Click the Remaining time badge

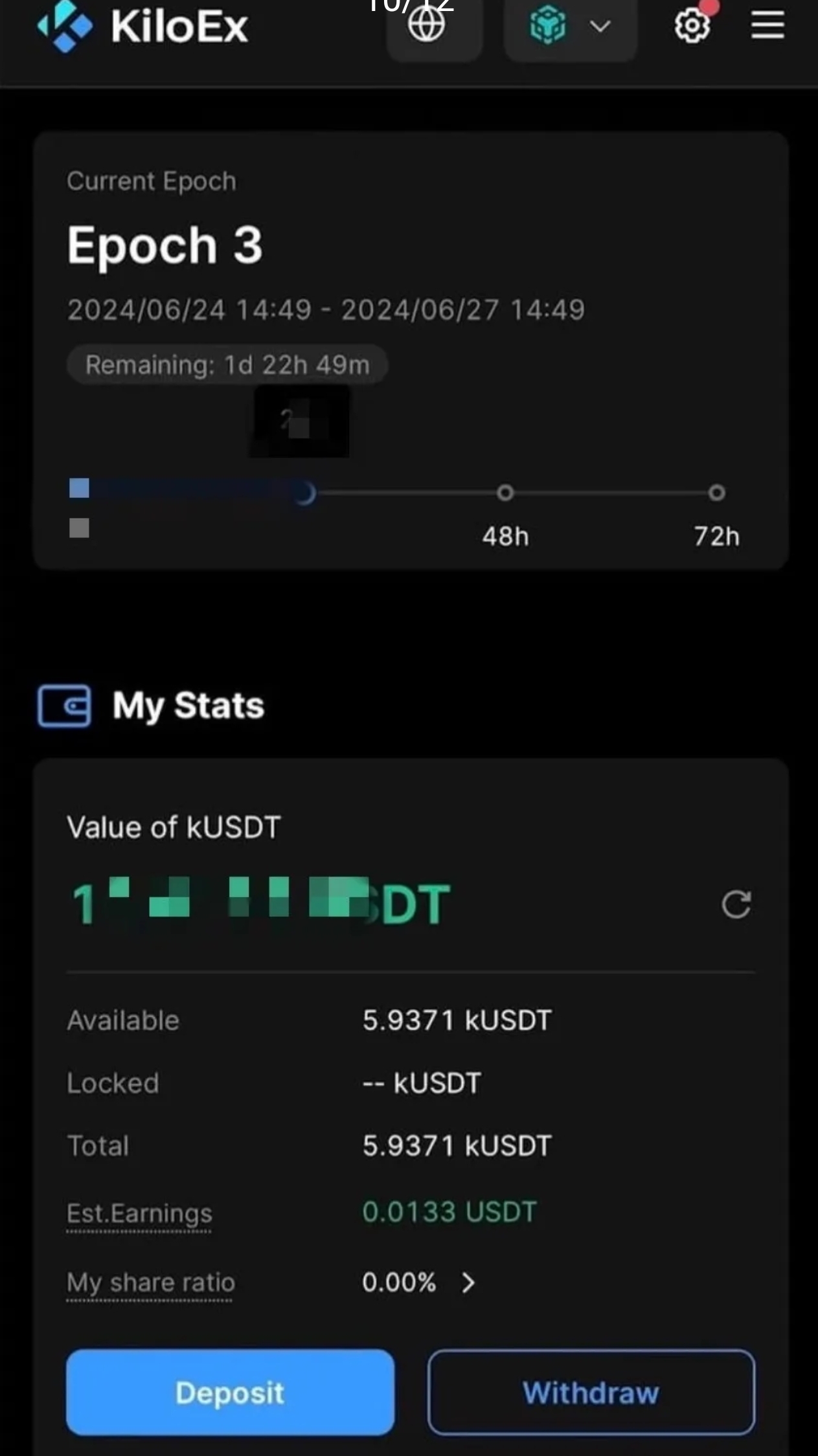(x=227, y=364)
